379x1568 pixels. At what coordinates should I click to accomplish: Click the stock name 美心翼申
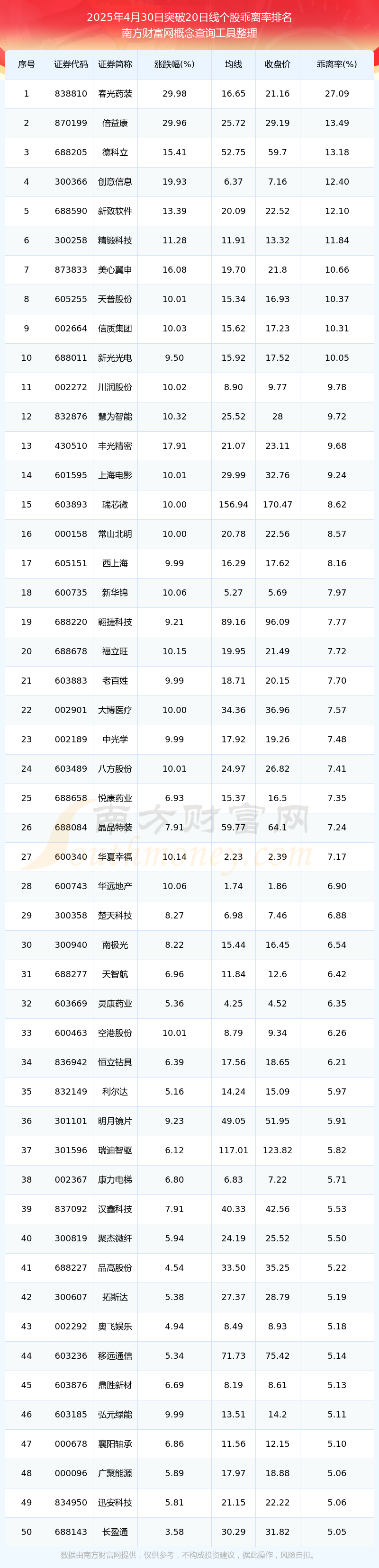[x=115, y=270]
